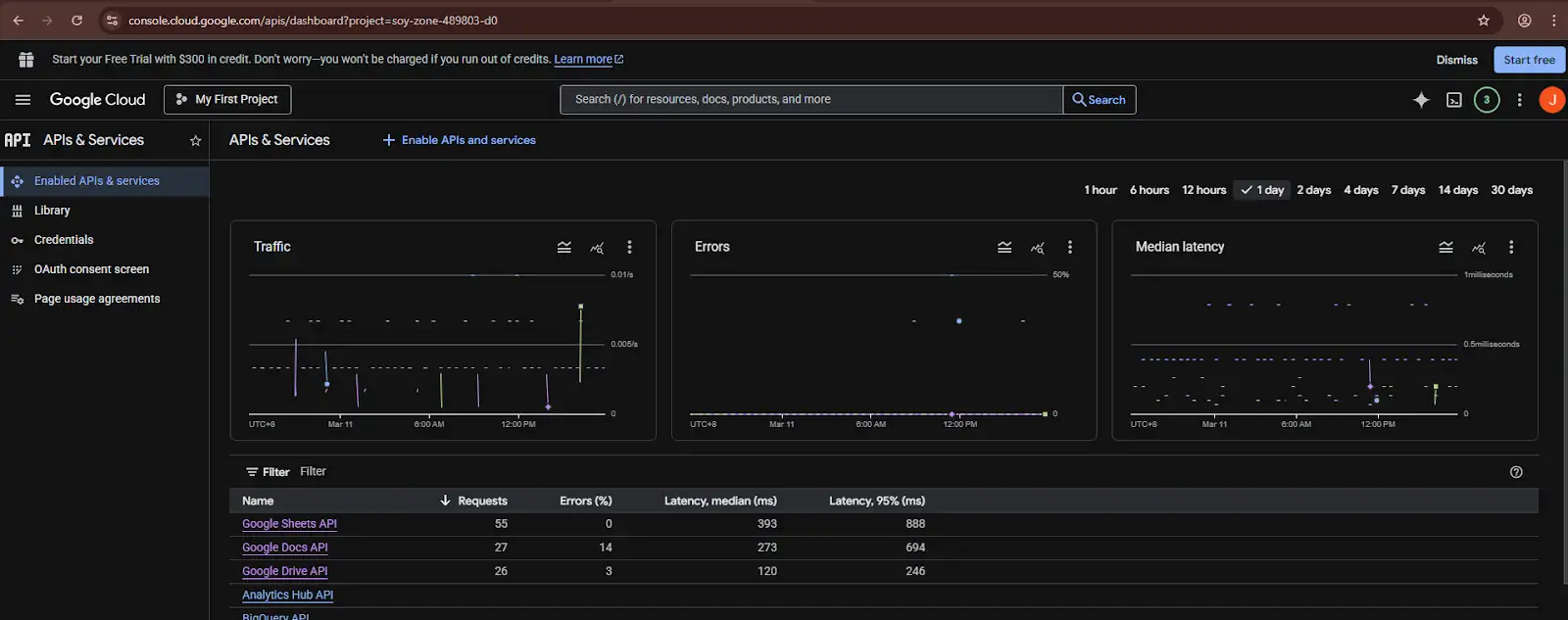Reload the page with refresh icon
The height and width of the screenshot is (620, 1568).
pos(76,21)
